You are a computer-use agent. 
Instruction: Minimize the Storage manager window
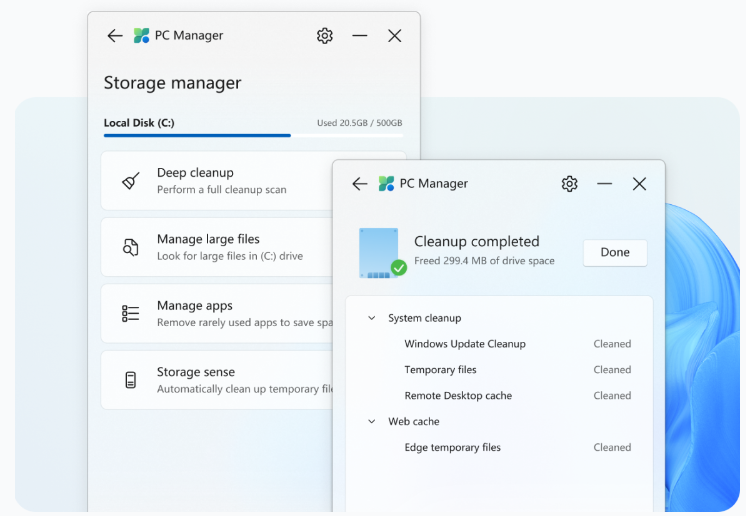[360, 36]
